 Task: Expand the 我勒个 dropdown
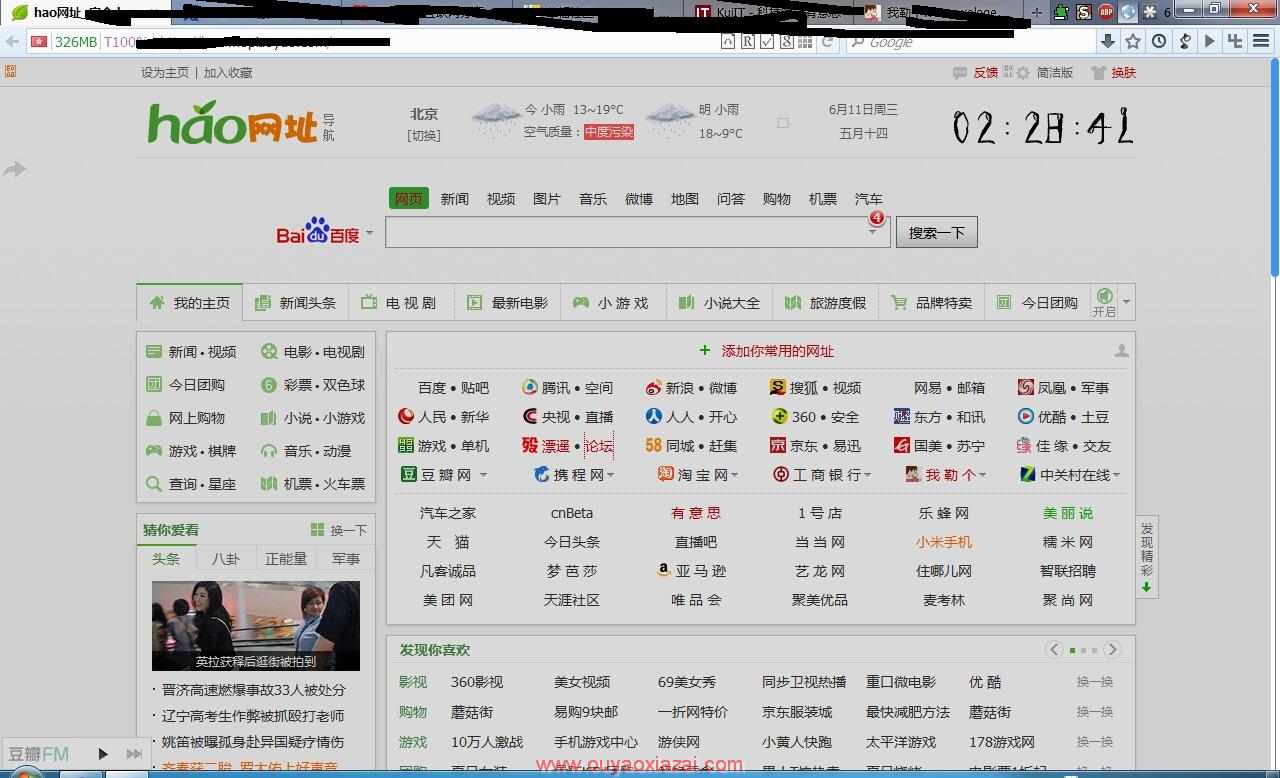click(x=982, y=475)
